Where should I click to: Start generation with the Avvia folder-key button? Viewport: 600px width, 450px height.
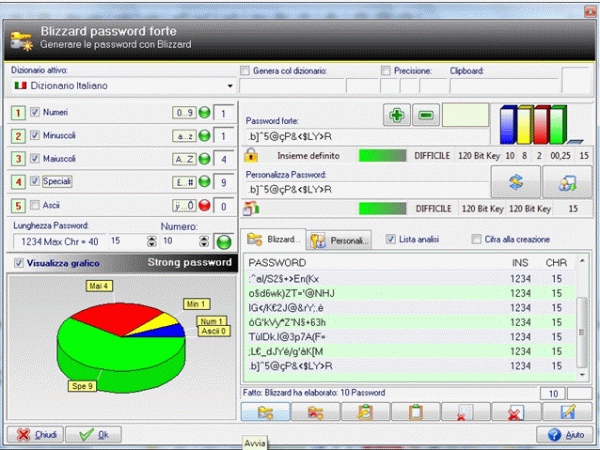(265, 412)
